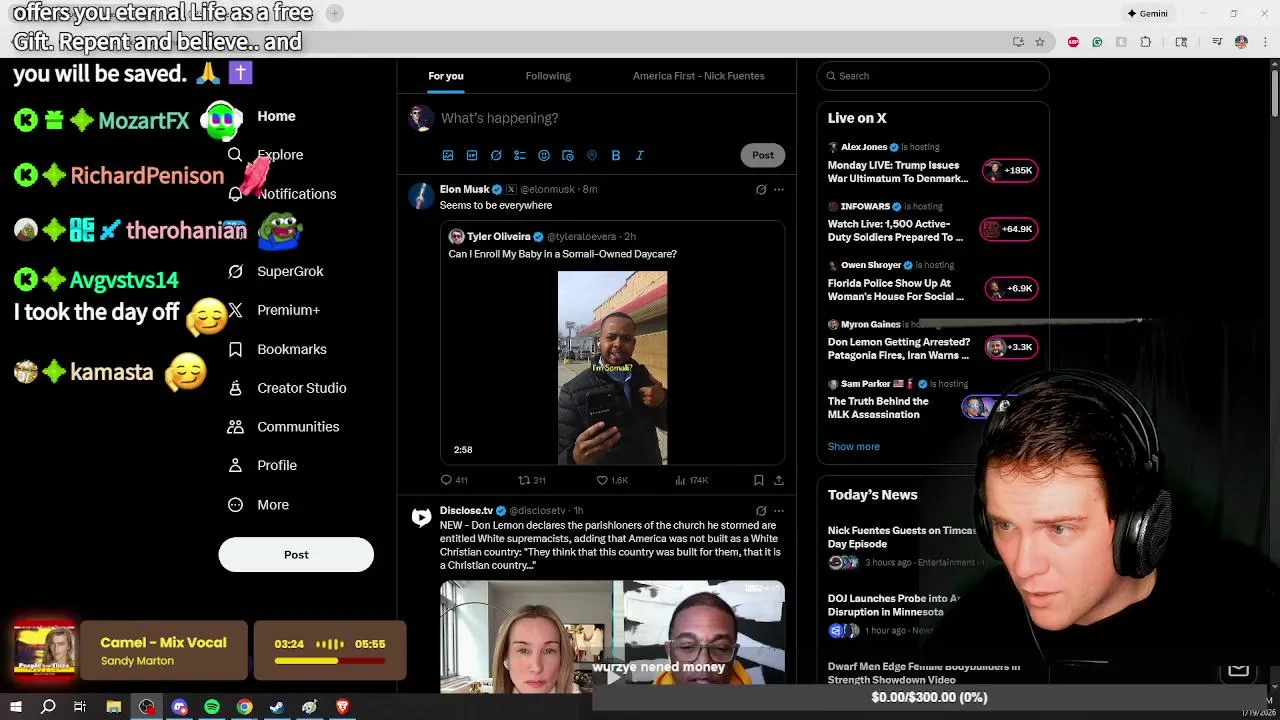Click Grok icon on Elon Musk's post
1280x720 pixels.
761,189
